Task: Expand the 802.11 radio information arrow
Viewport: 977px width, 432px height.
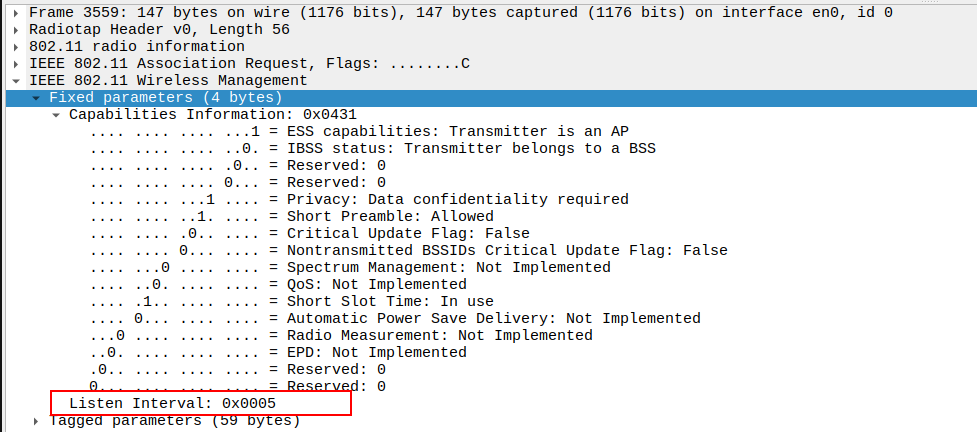Action: click(18, 47)
